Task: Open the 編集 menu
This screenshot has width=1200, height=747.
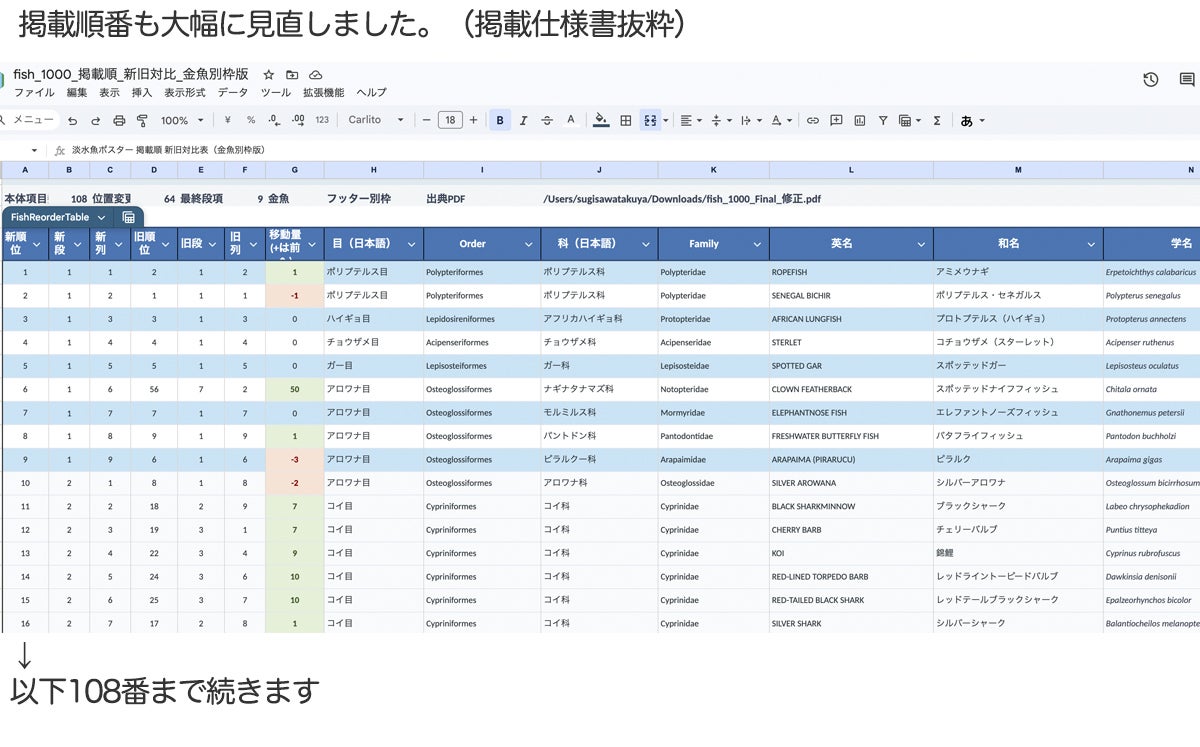Action: [77, 93]
